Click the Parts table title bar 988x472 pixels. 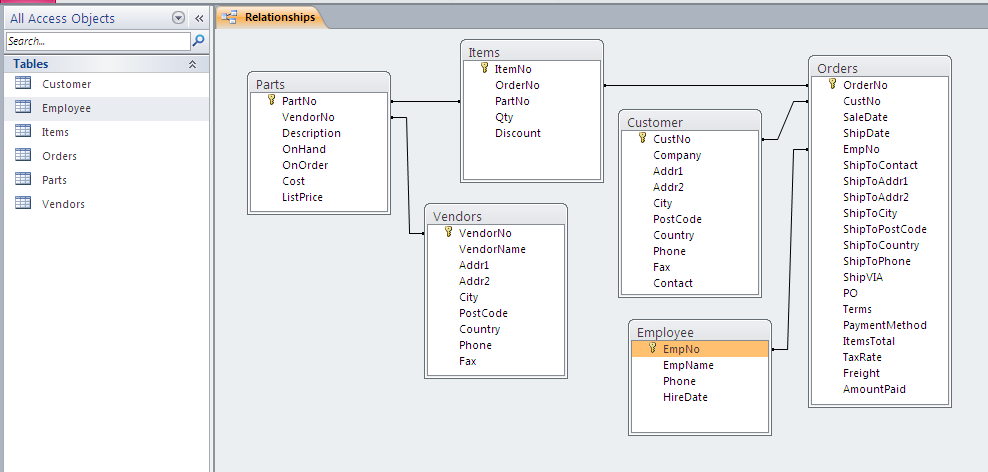coord(319,84)
